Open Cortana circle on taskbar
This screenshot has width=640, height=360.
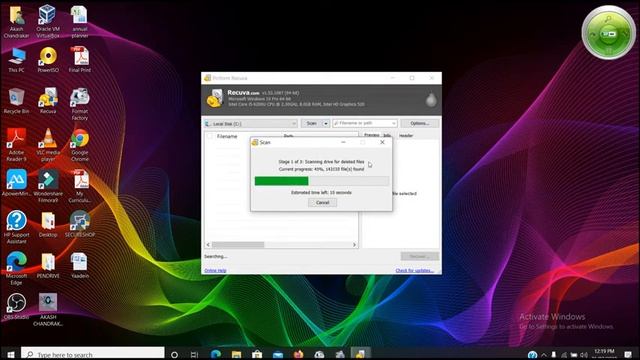(174, 354)
